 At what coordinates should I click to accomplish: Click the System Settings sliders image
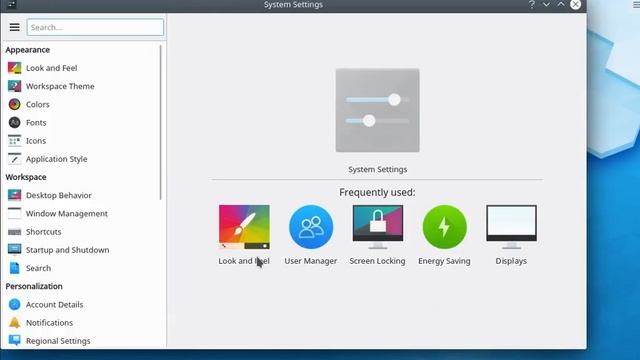378,110
